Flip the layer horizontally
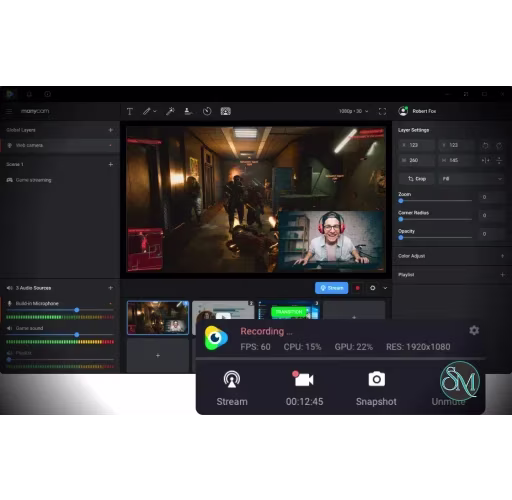512x500 pixels. point(485,160)
